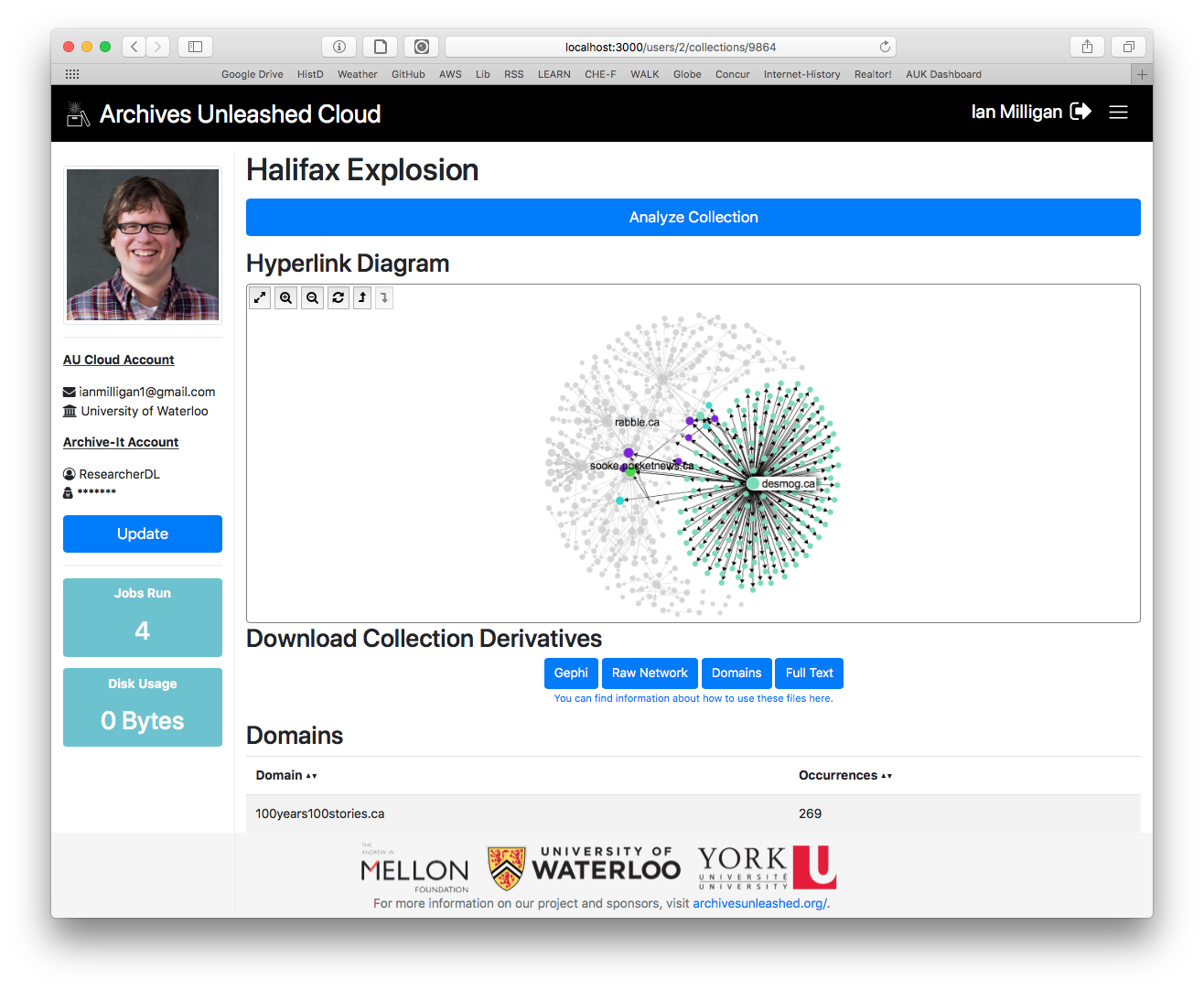Click the round dark toolbar extension icon
The image size is (1204, 991).
[422, 47]
